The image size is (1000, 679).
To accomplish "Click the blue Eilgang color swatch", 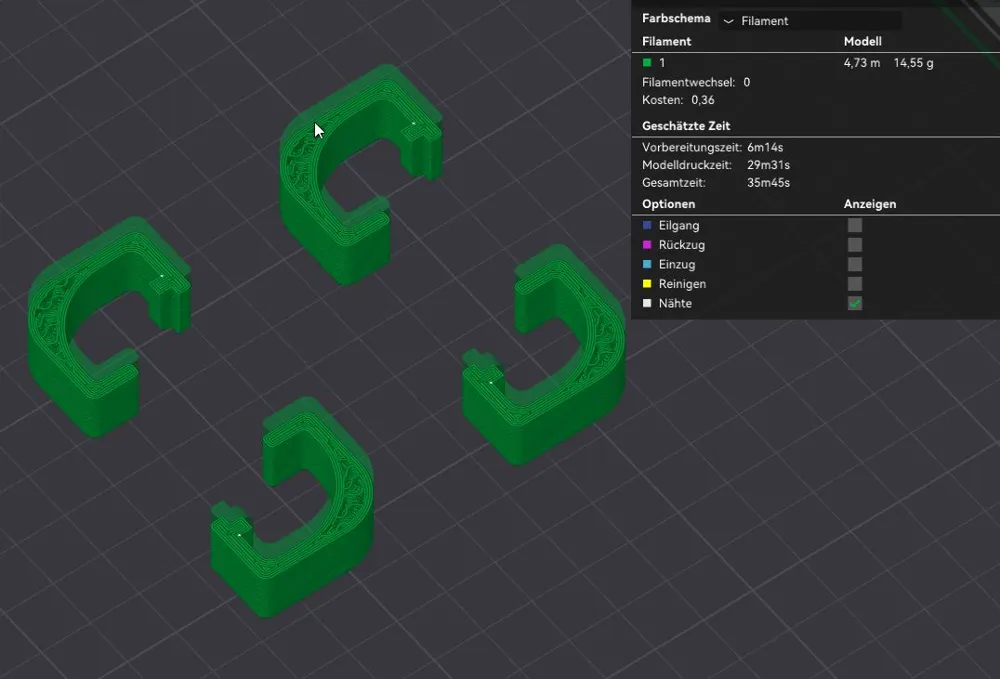I will coord(647,225).
